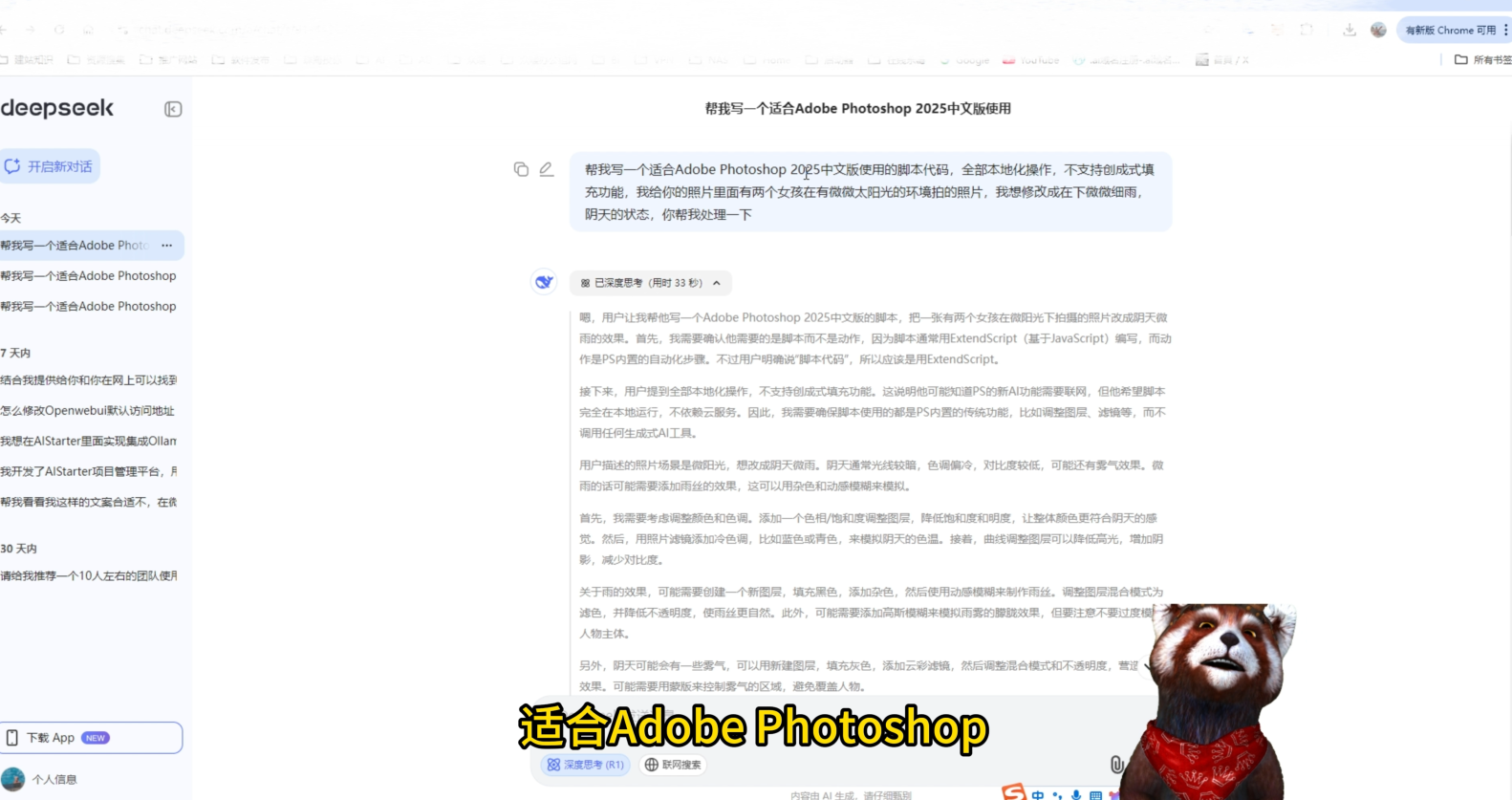Click the 内容由 AI 生成 disclaimer text
Image resolution: width=1512 pixels, height=800 pixels.
coord(851,794)
